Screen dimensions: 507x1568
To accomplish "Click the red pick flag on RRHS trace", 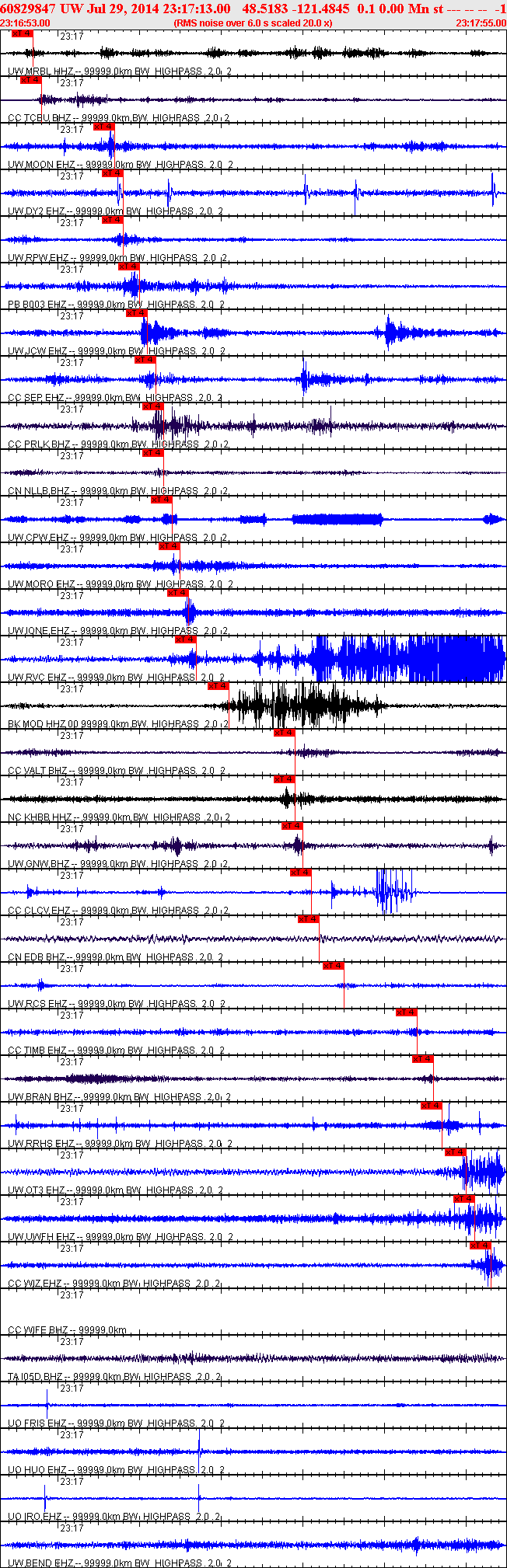I will pyautogui.click(x=432, y=1106).
